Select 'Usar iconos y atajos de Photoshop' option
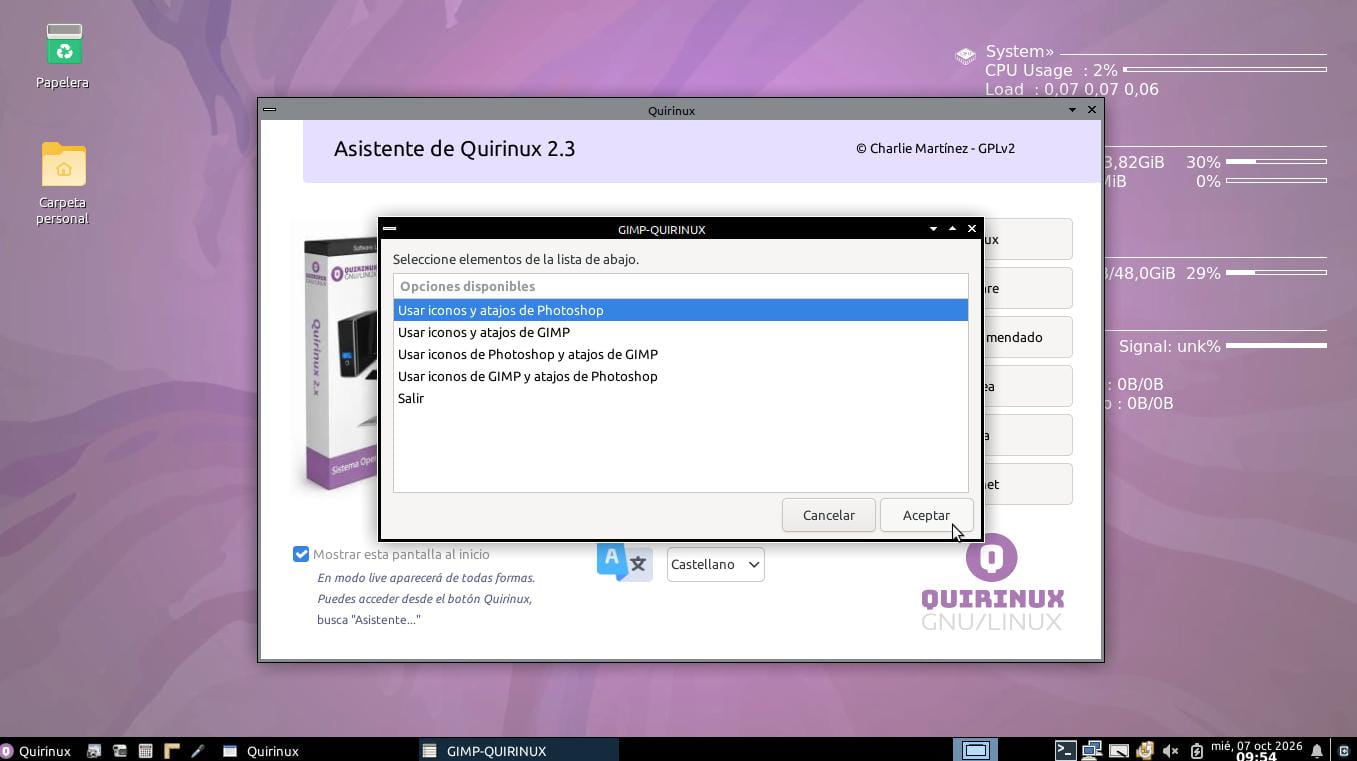 680,310
